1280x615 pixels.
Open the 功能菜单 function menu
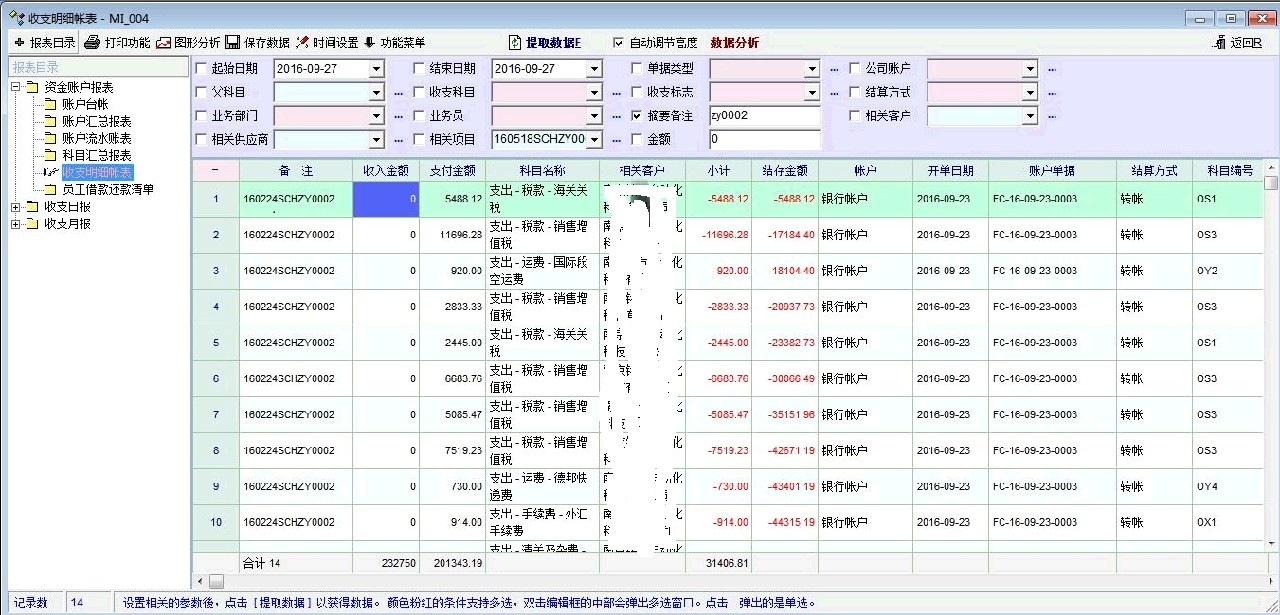tap(370, 43)
